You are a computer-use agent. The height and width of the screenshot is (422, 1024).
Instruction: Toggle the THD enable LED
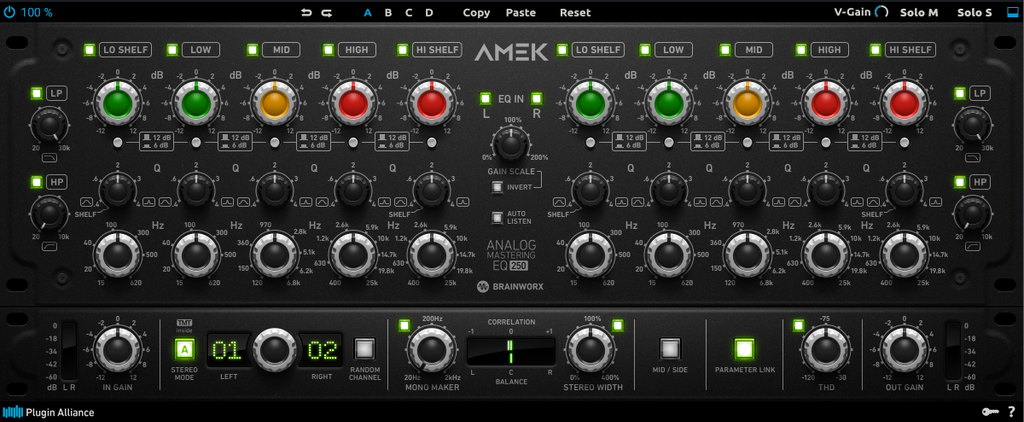(798, 325)
